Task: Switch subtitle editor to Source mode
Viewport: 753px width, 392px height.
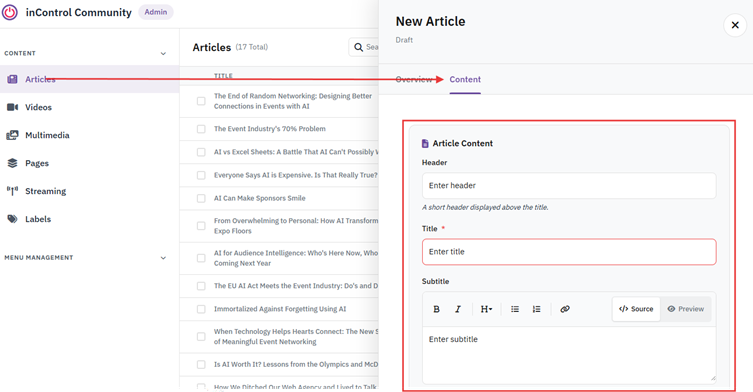Action: (636, 309)
